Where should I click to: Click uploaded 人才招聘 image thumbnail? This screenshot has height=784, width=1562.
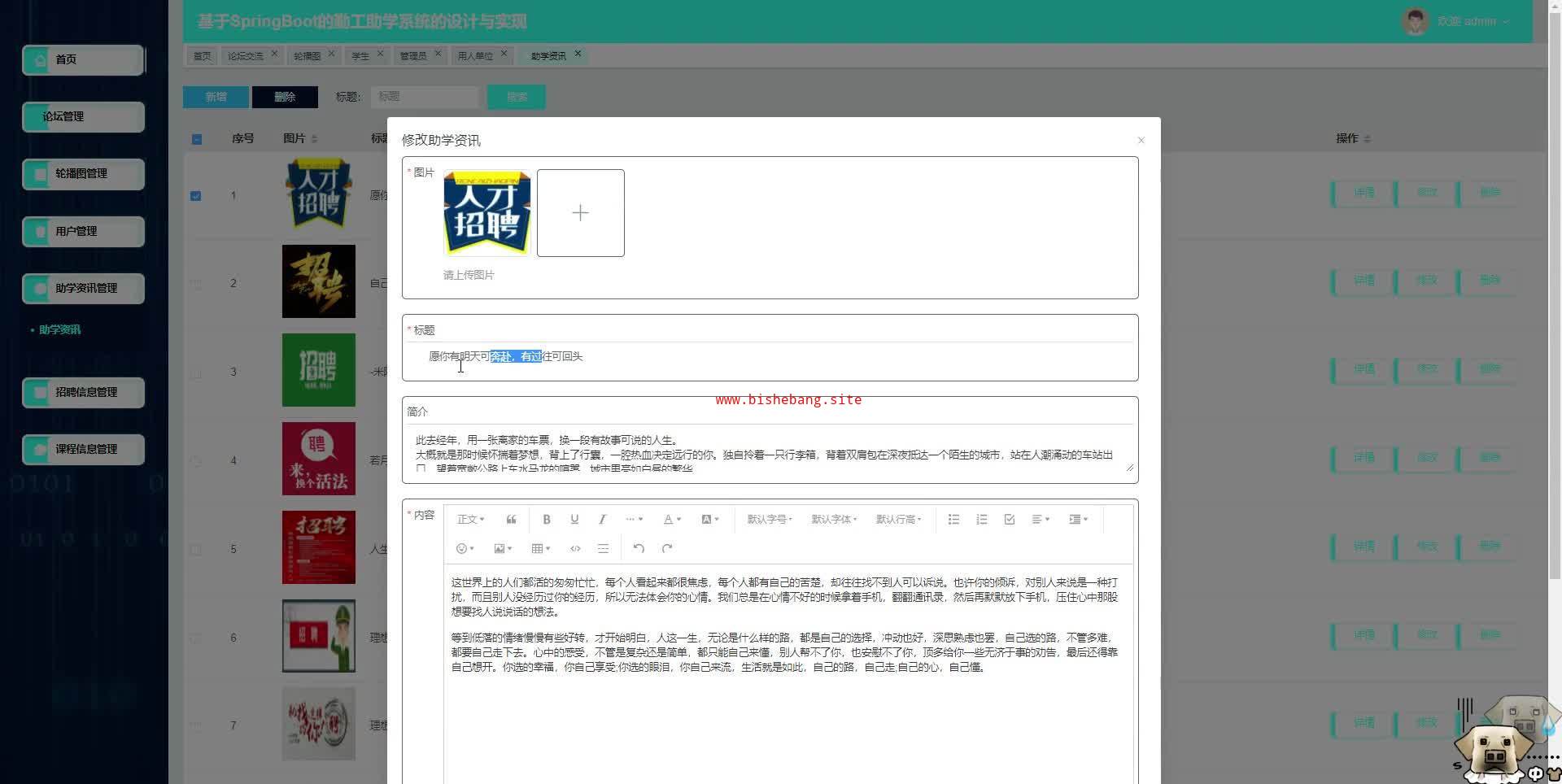[486, 213]
